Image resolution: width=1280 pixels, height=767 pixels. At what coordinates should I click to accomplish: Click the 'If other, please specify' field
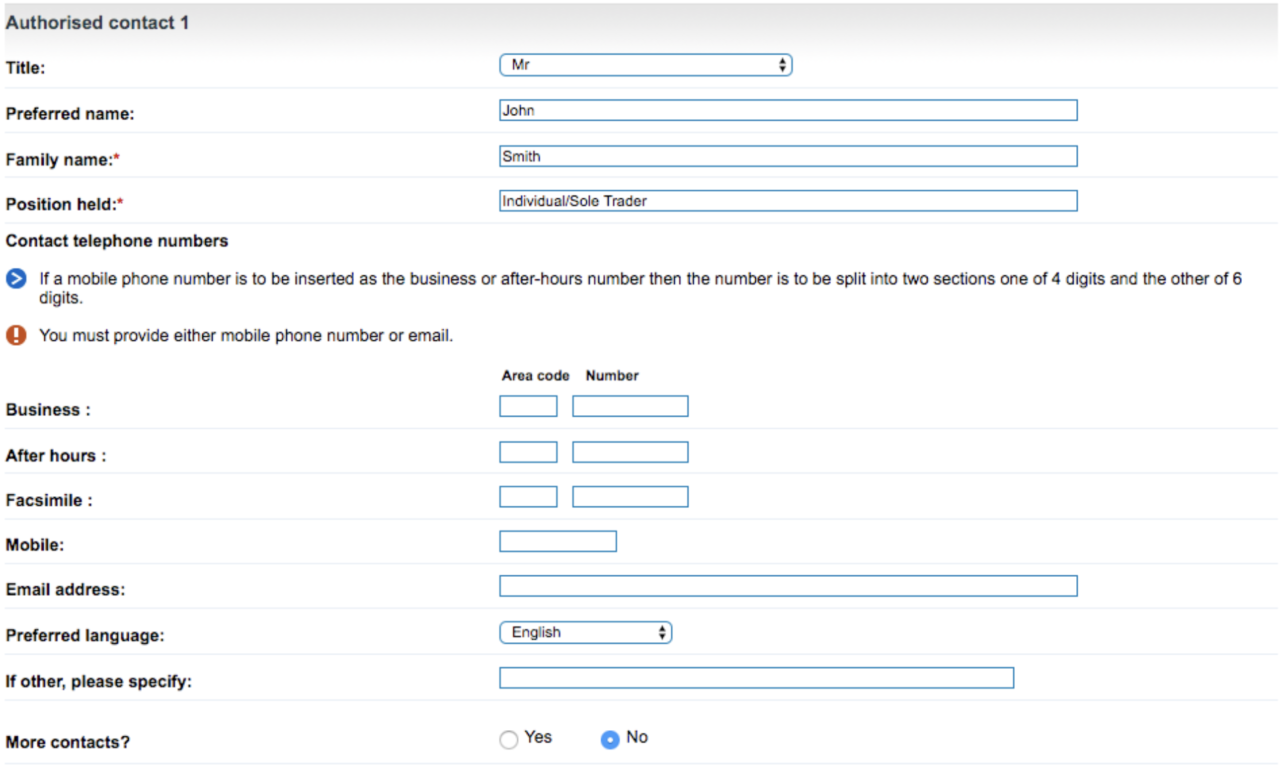click(x=756, y=678)
